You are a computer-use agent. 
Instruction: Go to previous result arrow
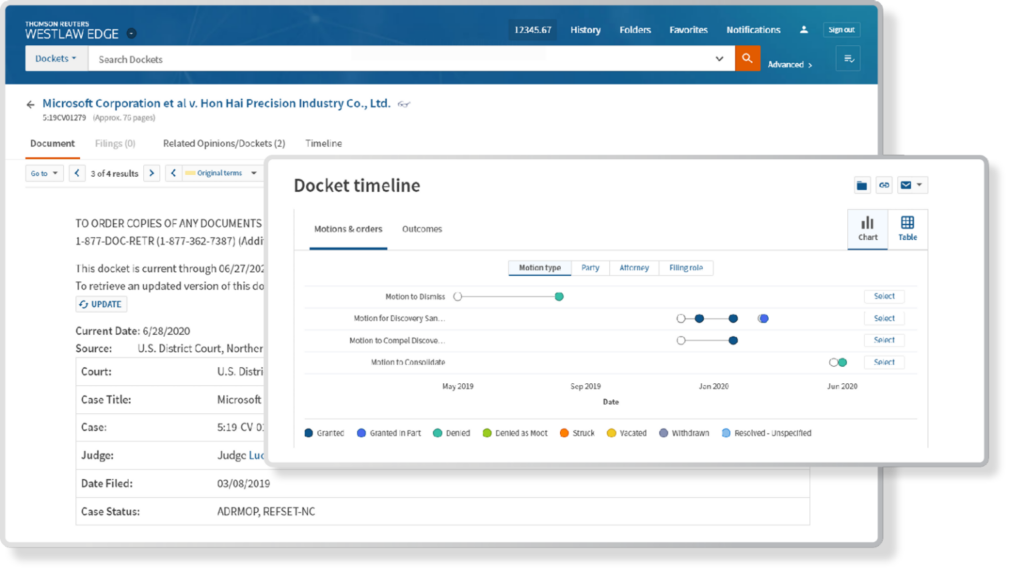tap(77, 173)
